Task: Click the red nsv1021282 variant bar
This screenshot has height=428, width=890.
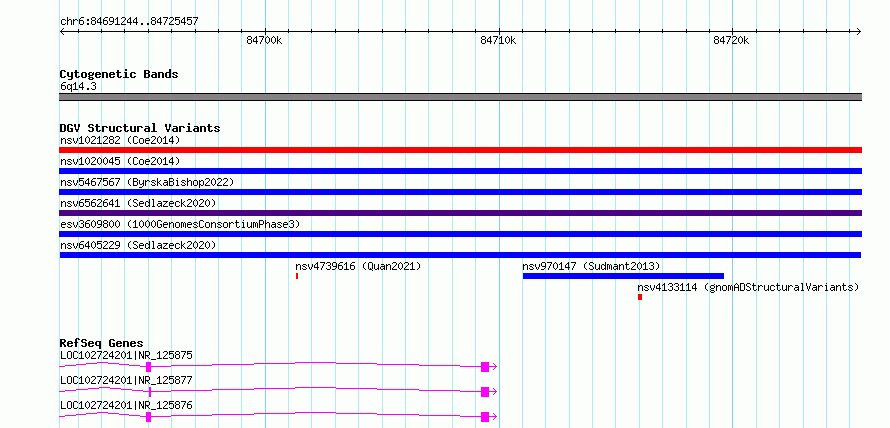Action: point(460,150)
